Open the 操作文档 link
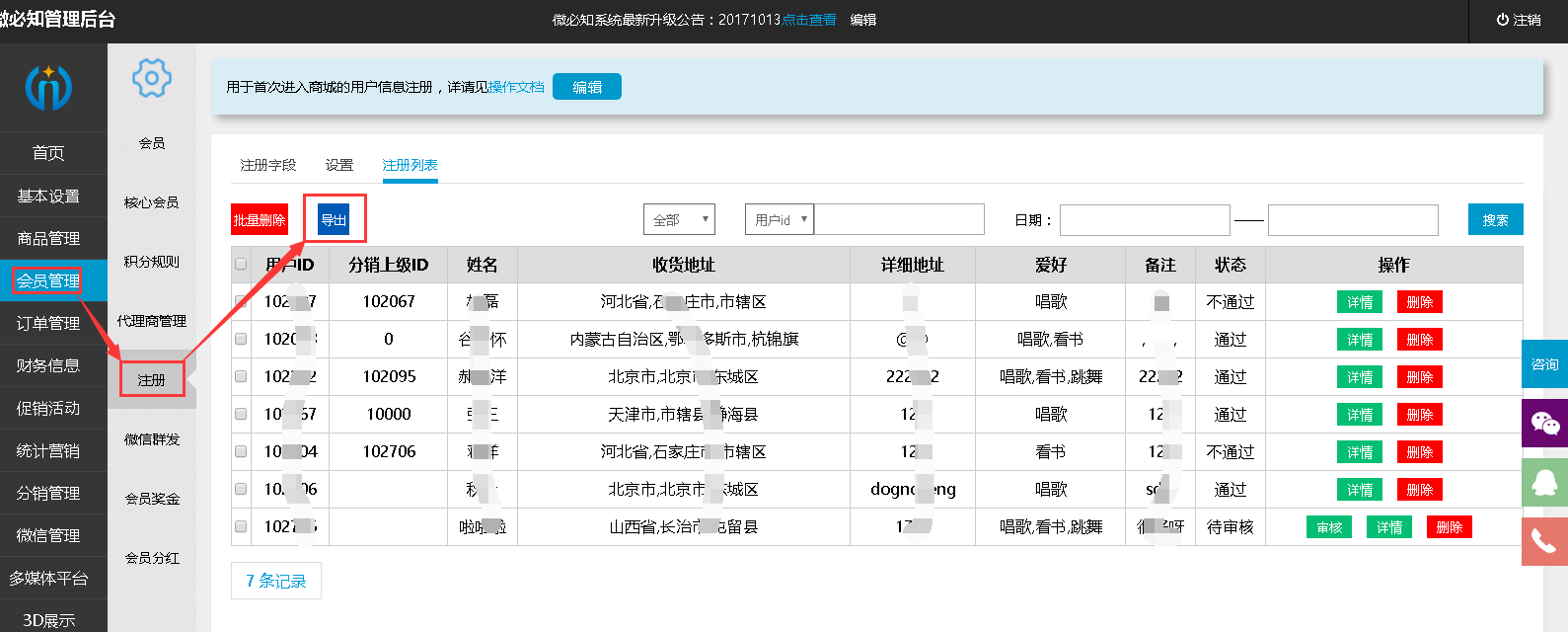 click(517, 87)
